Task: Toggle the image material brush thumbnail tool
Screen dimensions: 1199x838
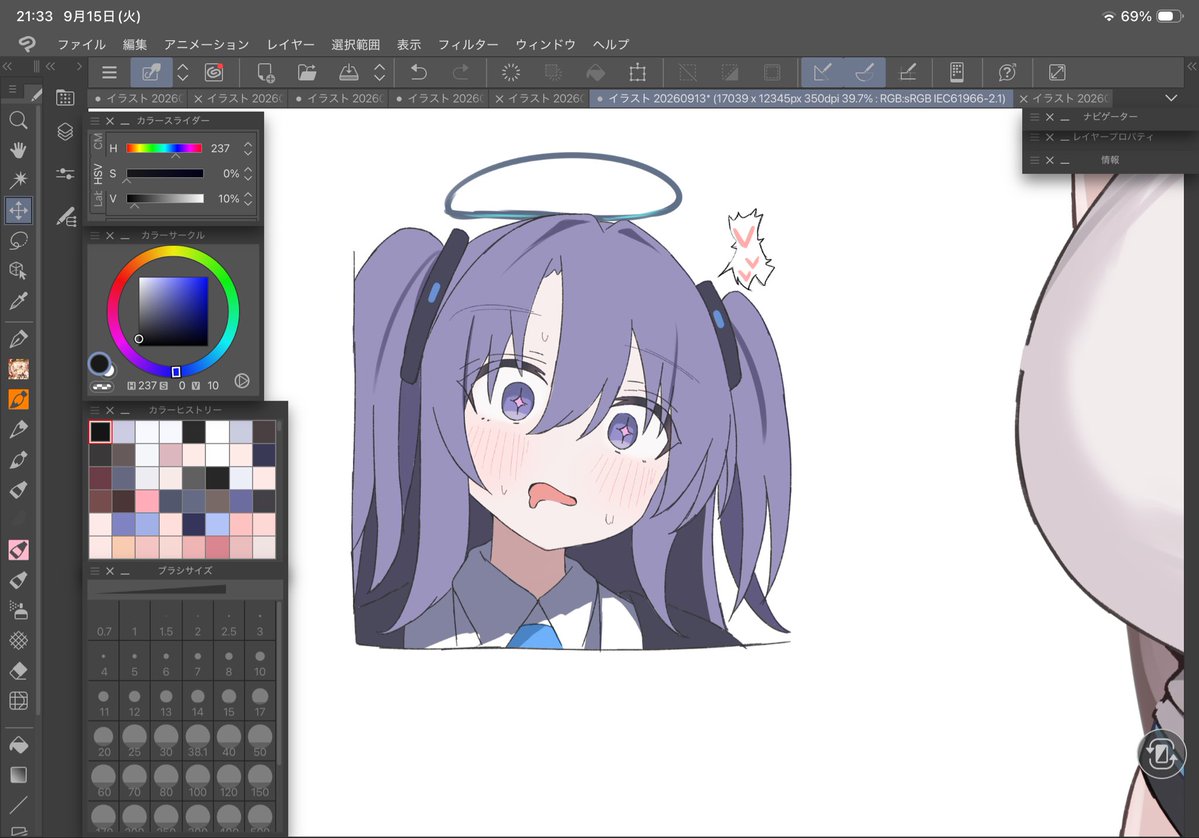Action: coord(18,369)
